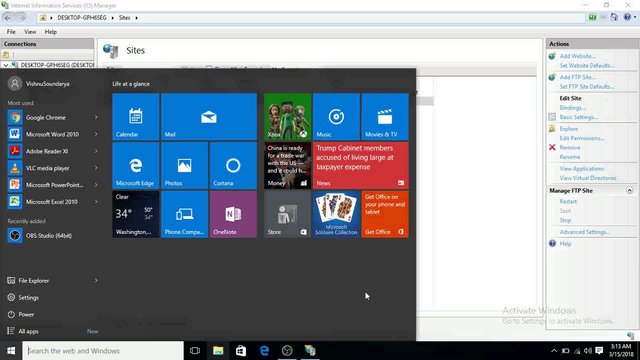Open Store taskbar icon
640x360 pixels.
click(241, 351)
